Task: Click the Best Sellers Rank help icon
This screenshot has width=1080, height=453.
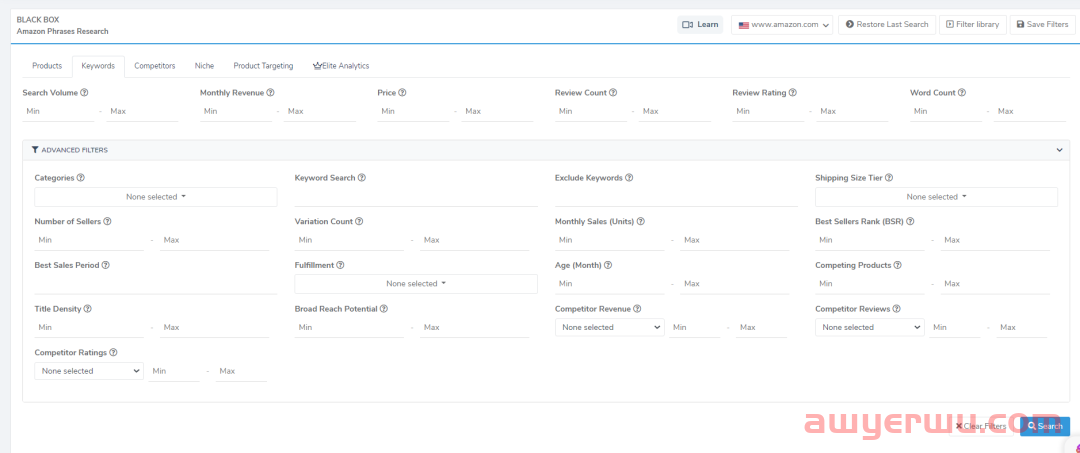Action: pyautogui.click(x=911, y=222)
